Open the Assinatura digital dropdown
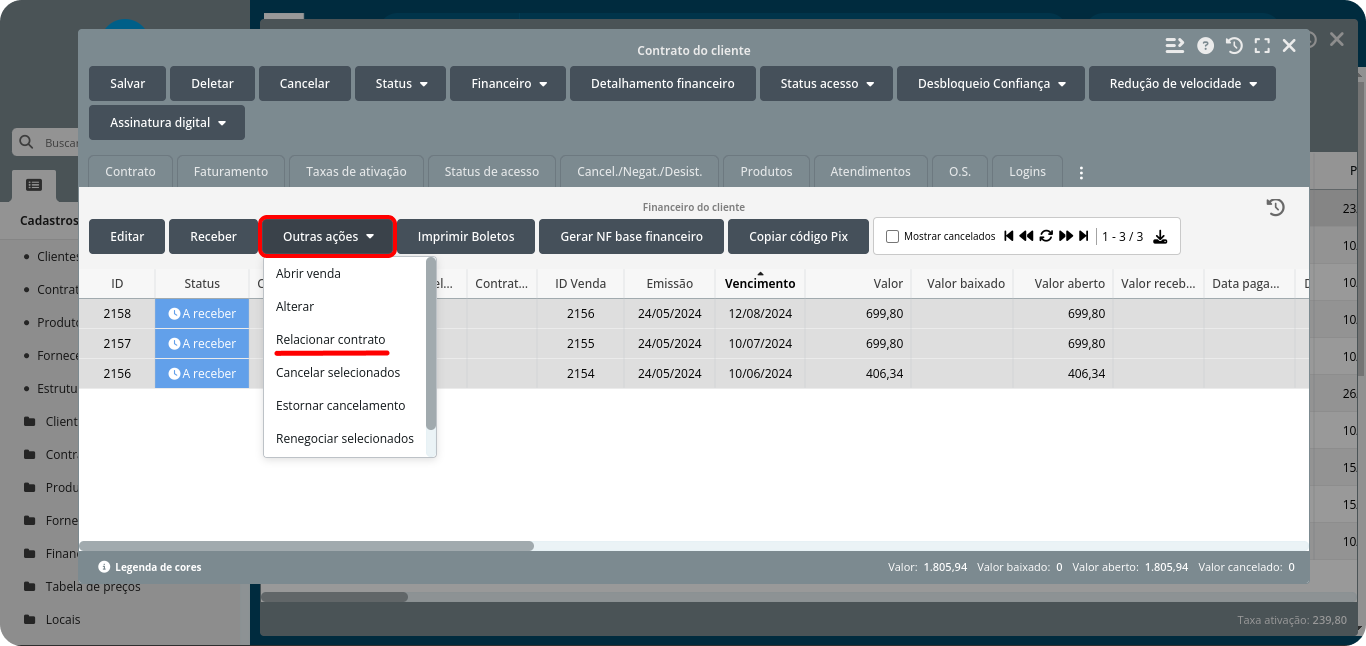1366x646 pixels. point(167,123)
